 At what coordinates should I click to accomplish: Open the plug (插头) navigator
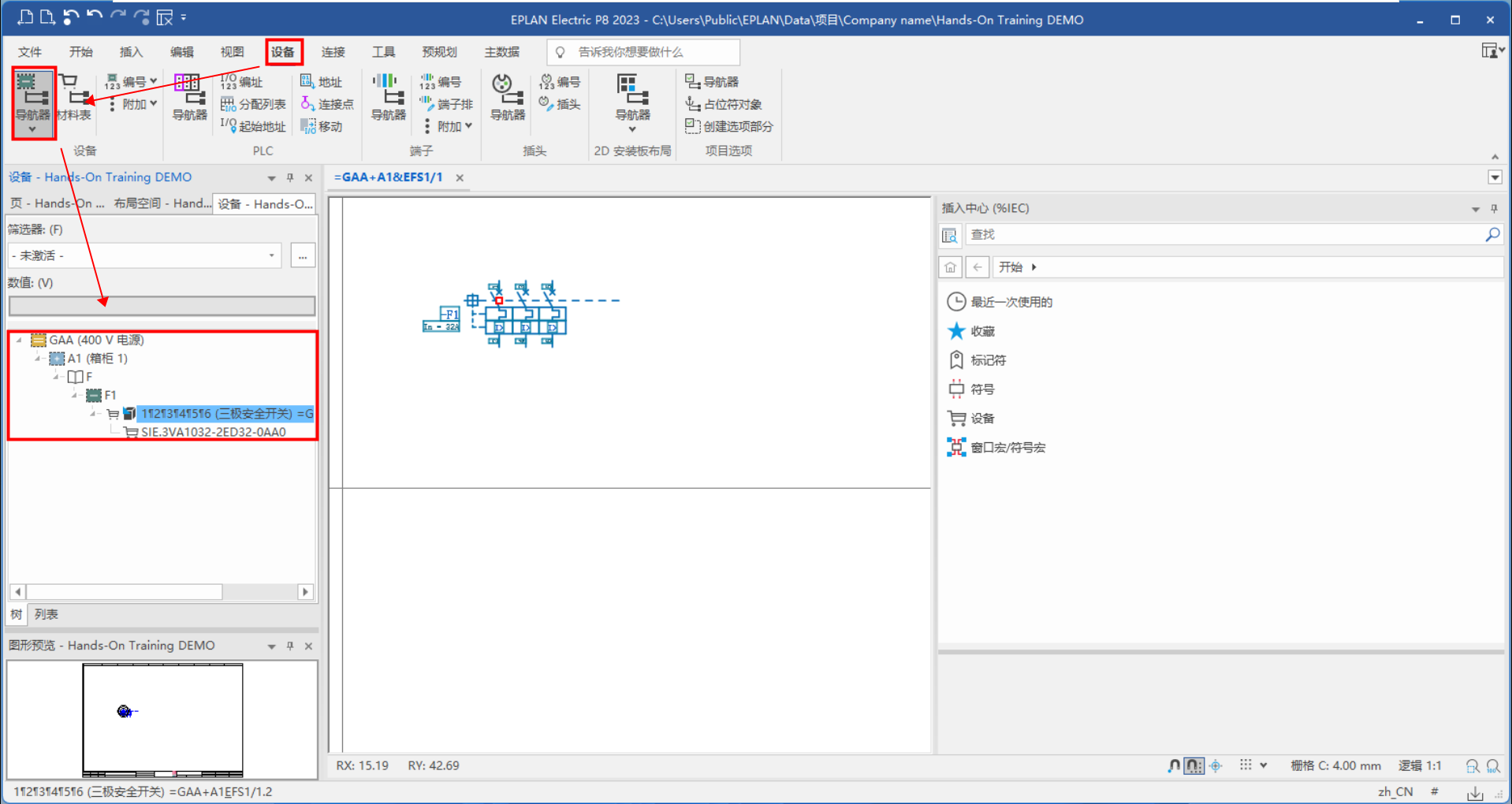point(508,98)
